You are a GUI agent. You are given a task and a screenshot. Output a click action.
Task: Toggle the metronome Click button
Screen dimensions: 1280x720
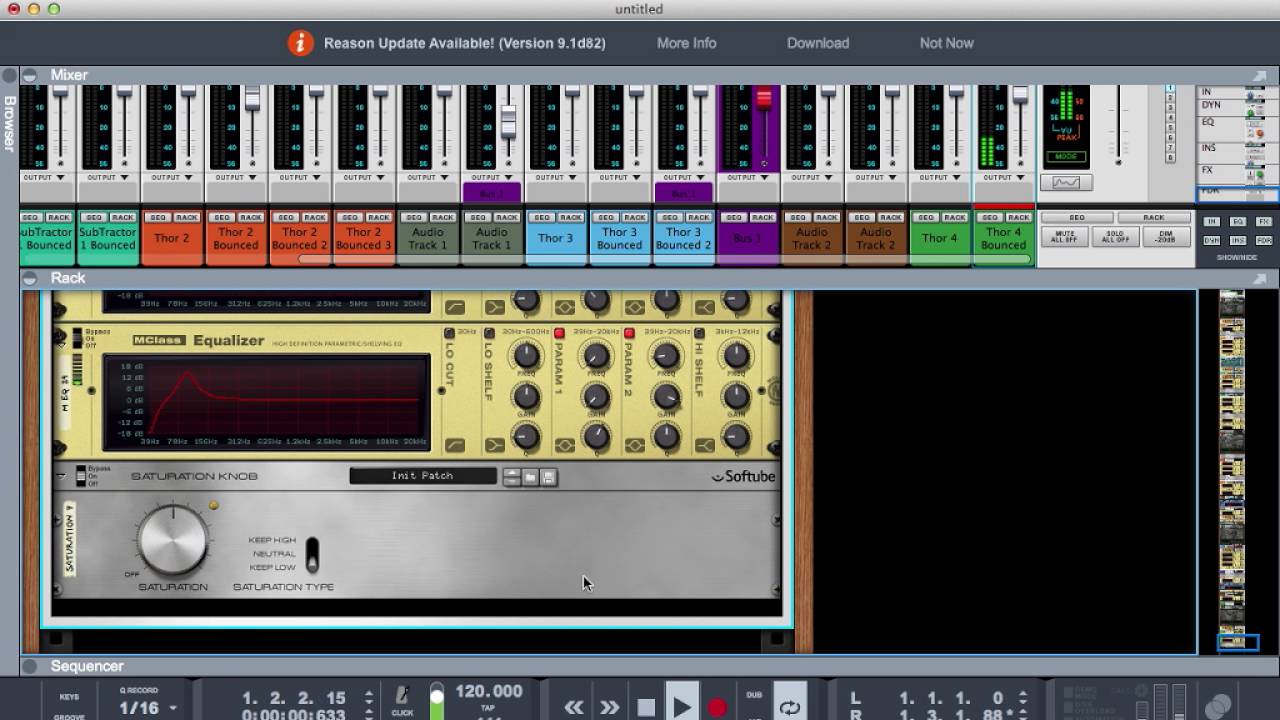click(402, 699)
